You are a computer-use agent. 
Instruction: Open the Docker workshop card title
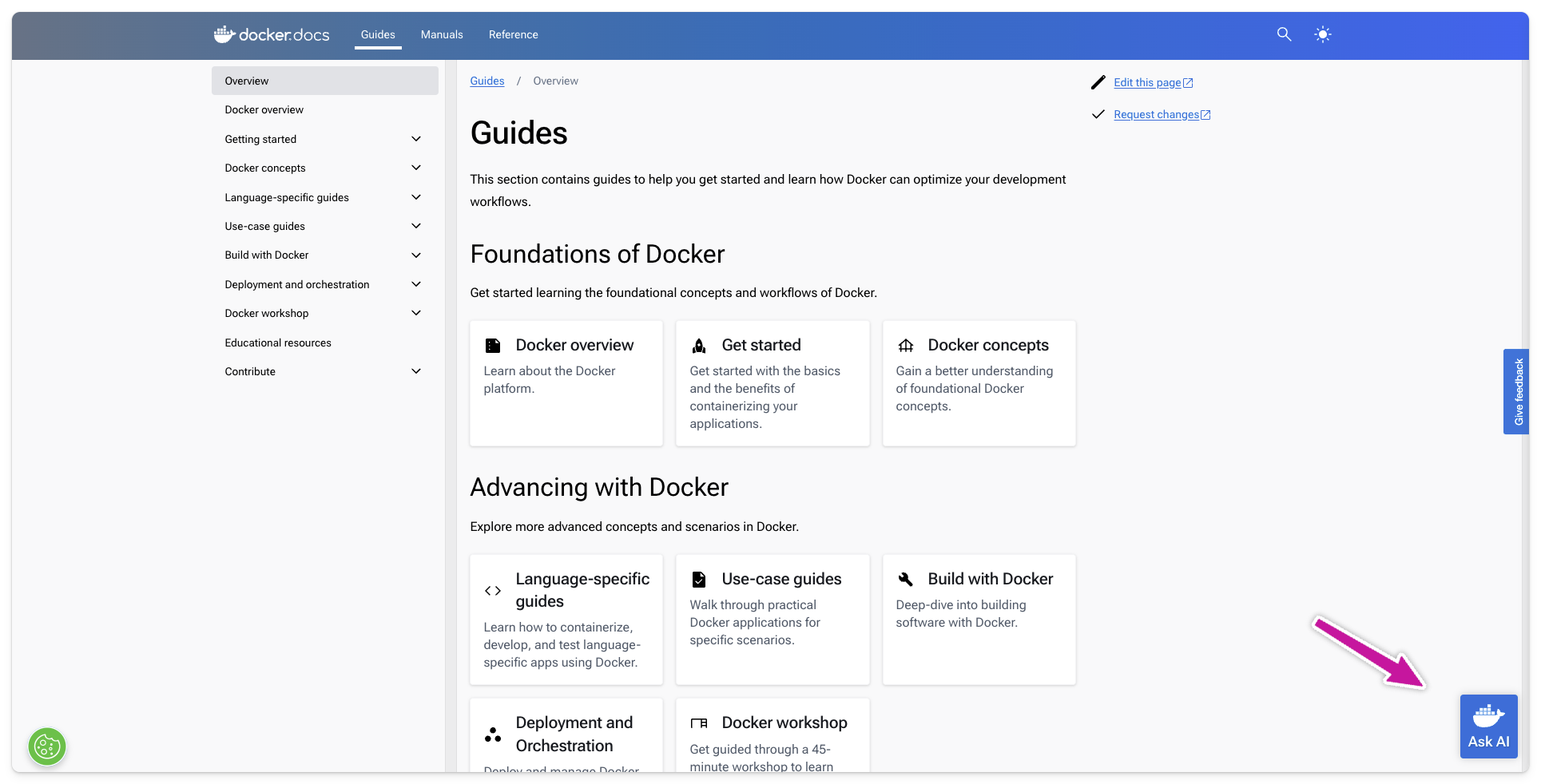point(784,723)
